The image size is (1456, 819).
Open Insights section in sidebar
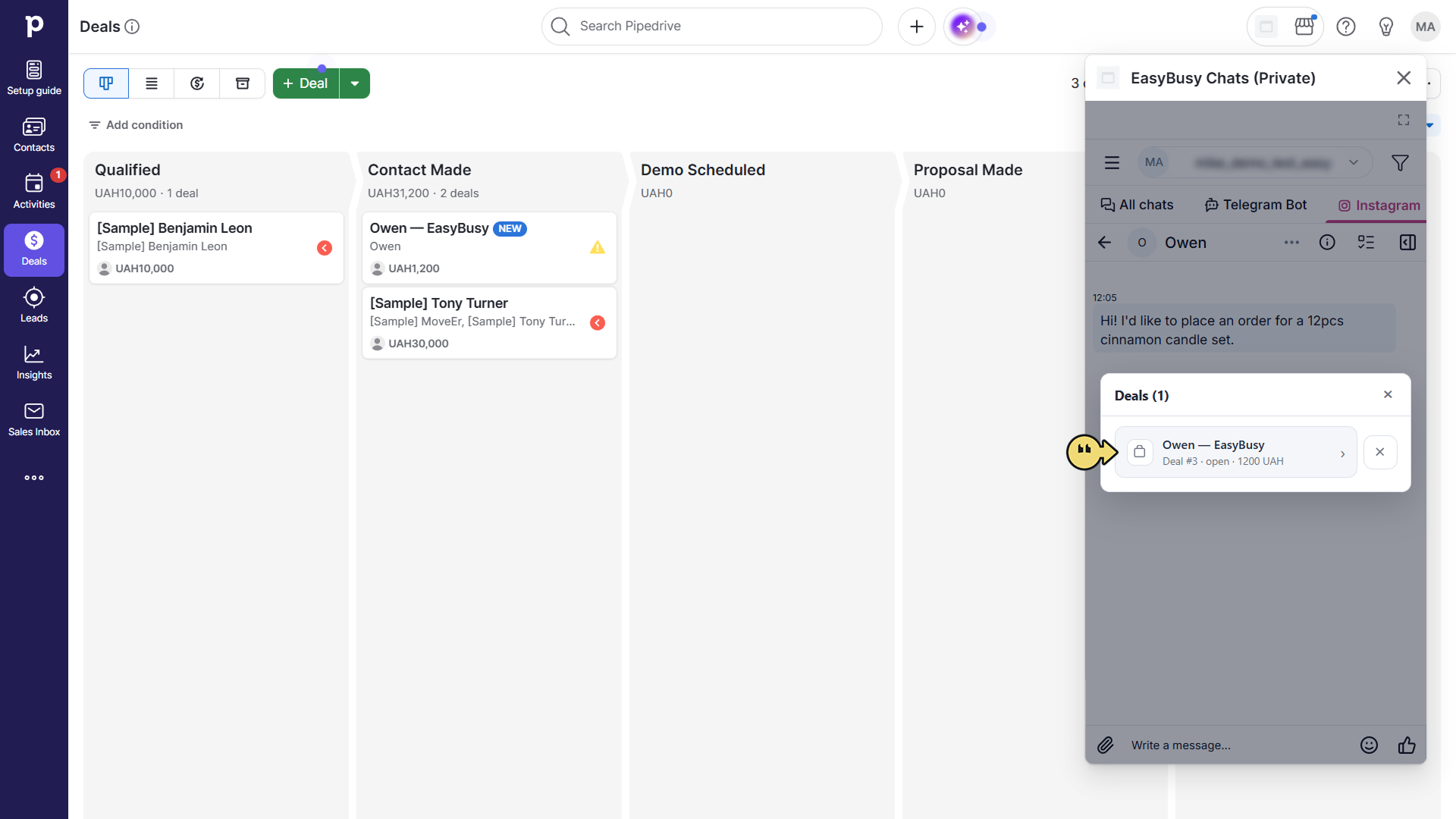(34, 362)
